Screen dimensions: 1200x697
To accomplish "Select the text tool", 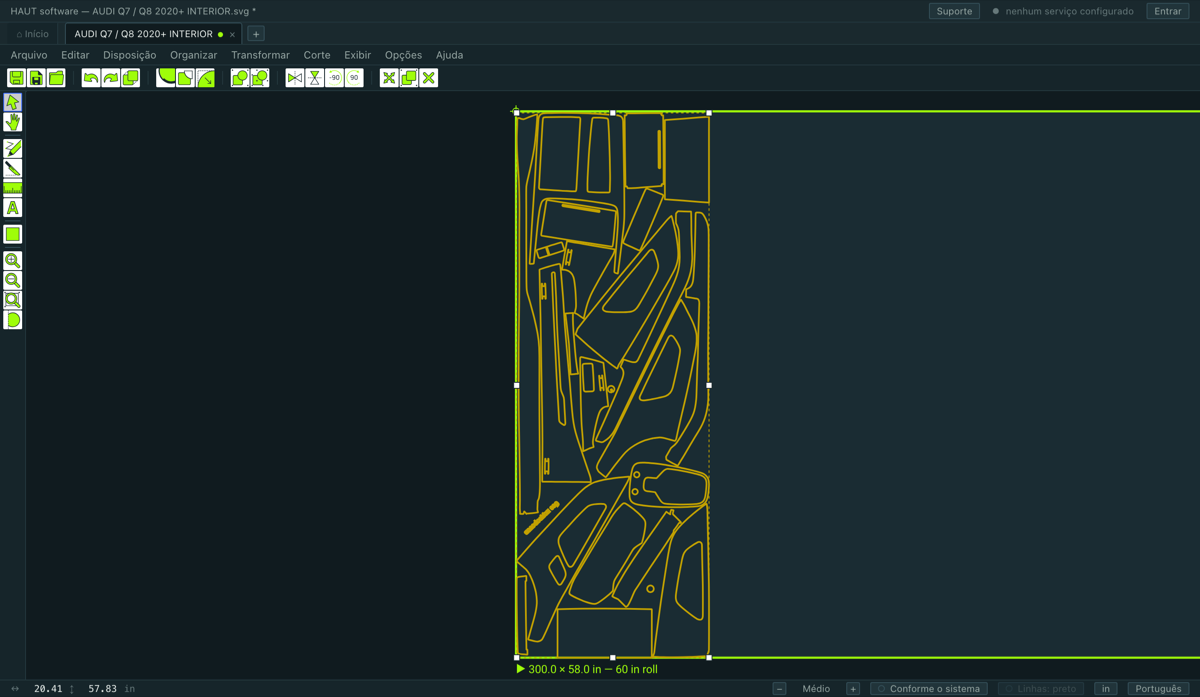I will coord(13,208).
